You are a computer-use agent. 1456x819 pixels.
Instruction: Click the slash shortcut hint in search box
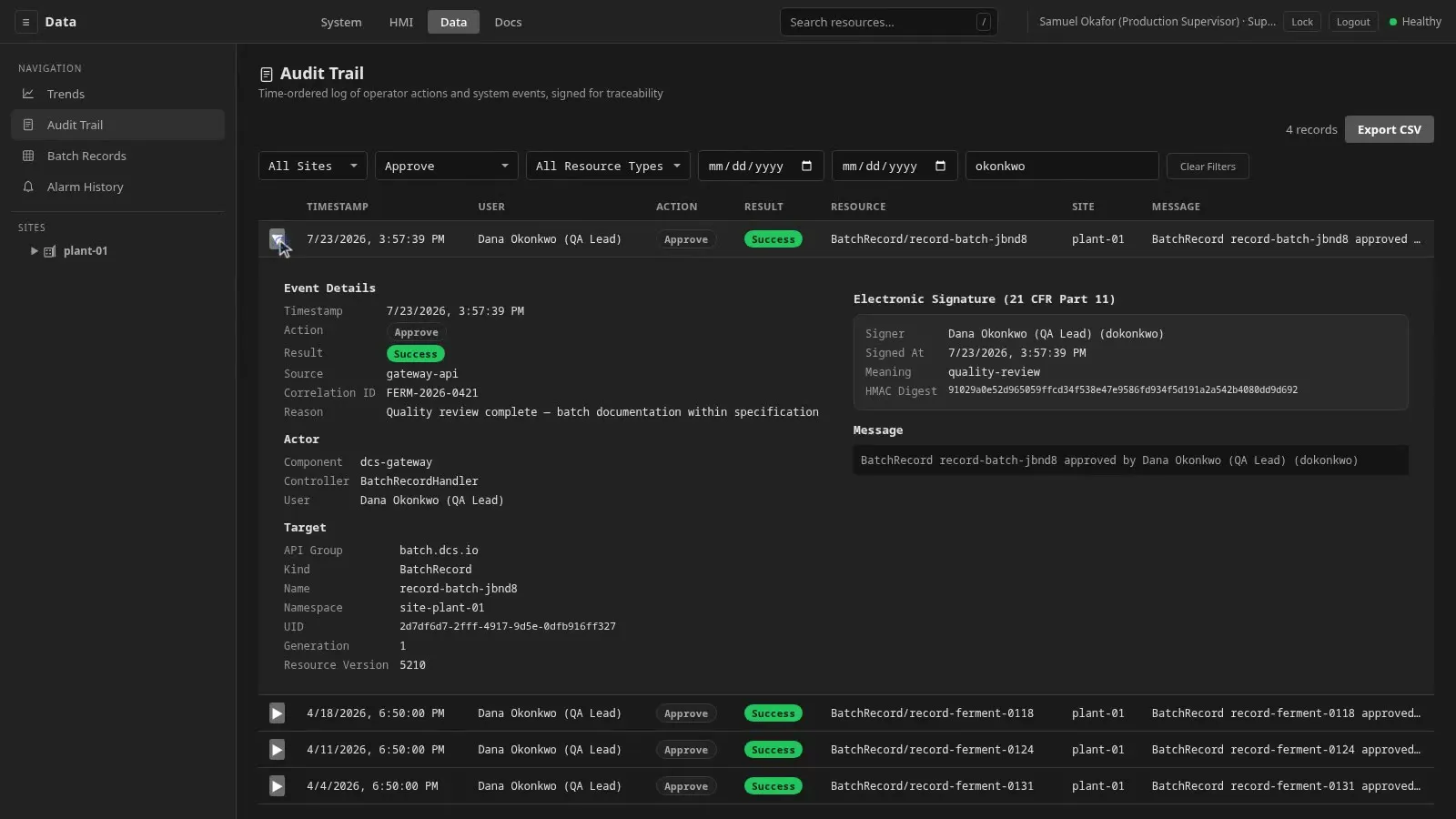pyautogui.click(x=983, y=22)
